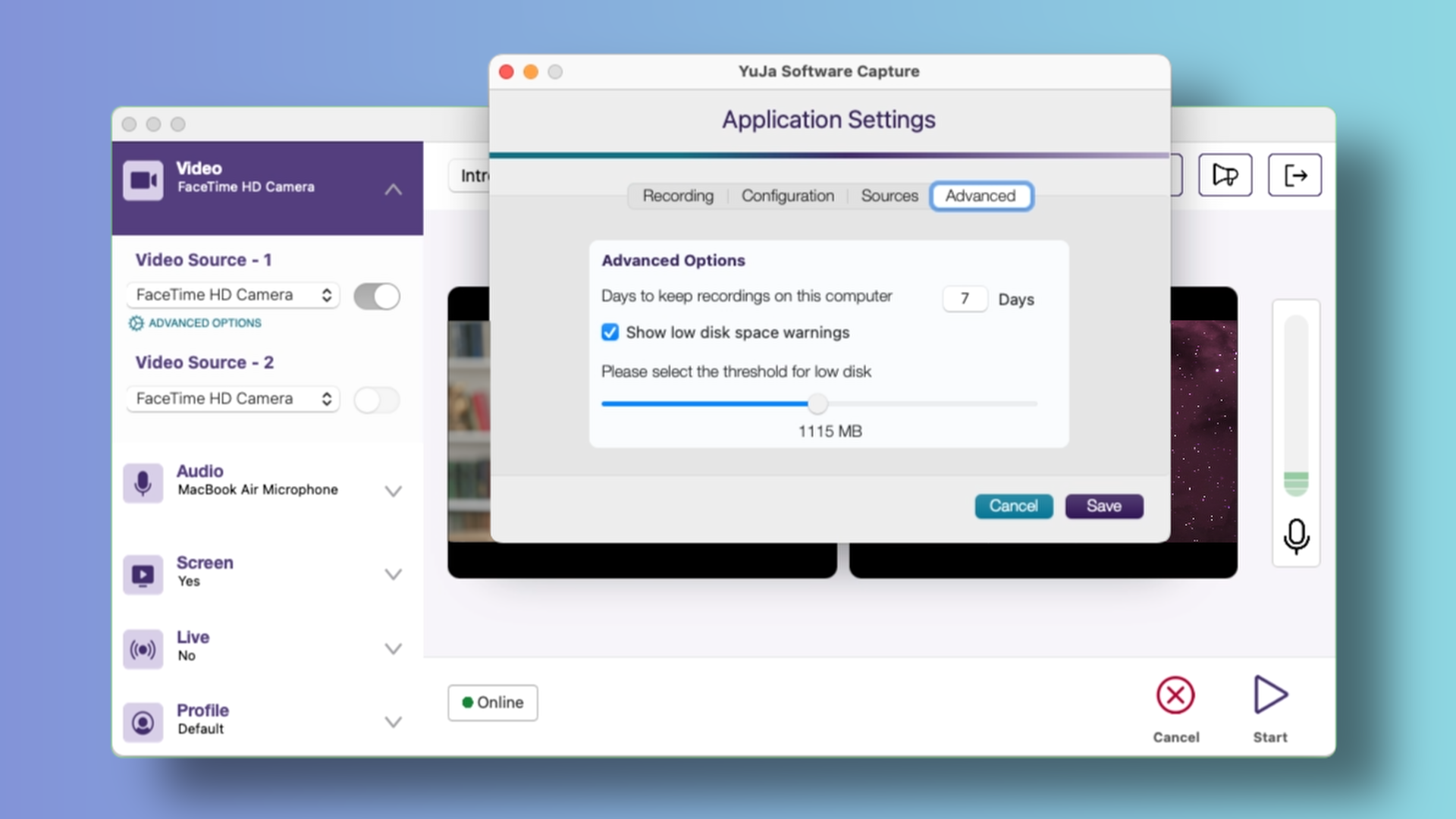Image resolution: width=1456 pixels, height=819 pixels.
Task: Click the Profile sidebar icon
Action: pos(143,722)
